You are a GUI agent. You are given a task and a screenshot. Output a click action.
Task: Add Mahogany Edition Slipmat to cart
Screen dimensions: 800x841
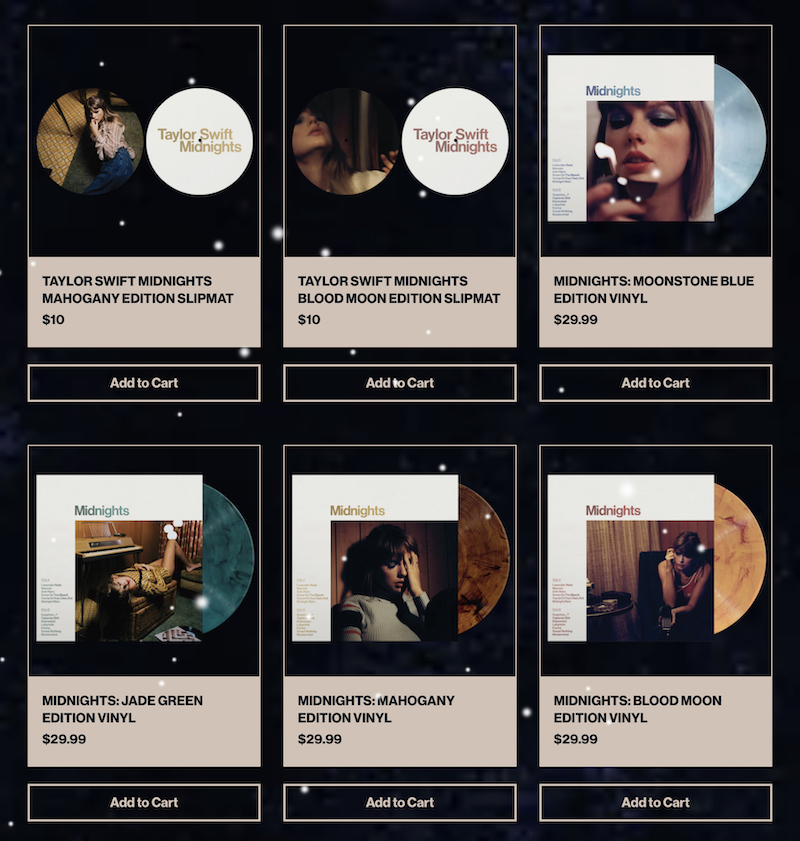click(144, 383)
